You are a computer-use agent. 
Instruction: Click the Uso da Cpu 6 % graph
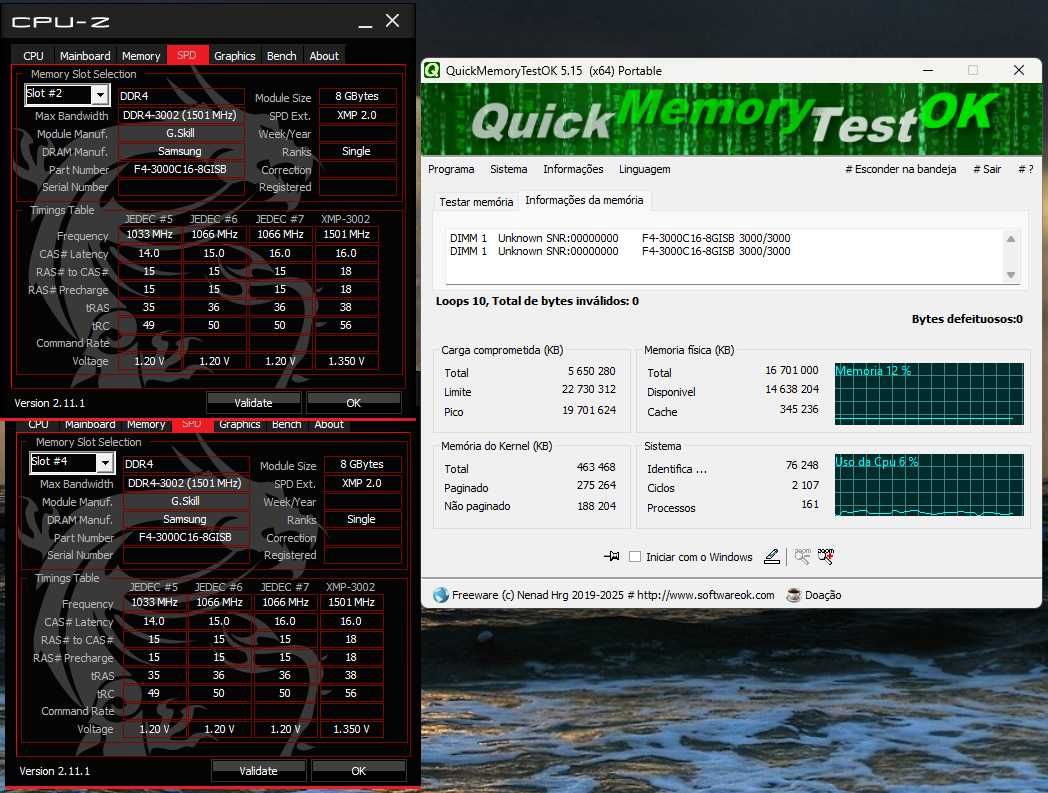[x=929, y=485]
